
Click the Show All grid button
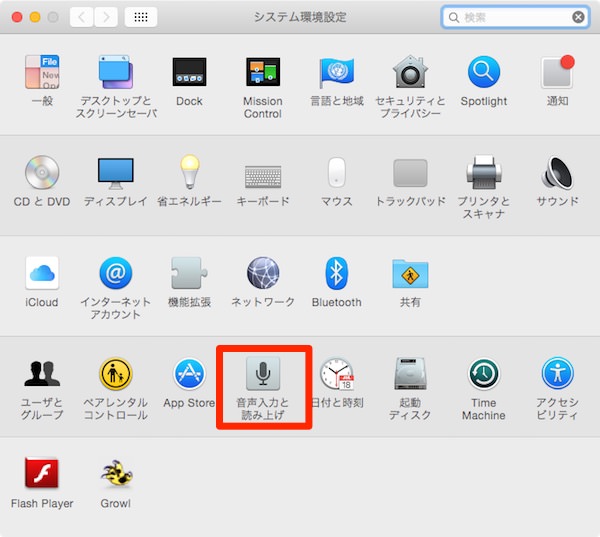pos(141,17)
